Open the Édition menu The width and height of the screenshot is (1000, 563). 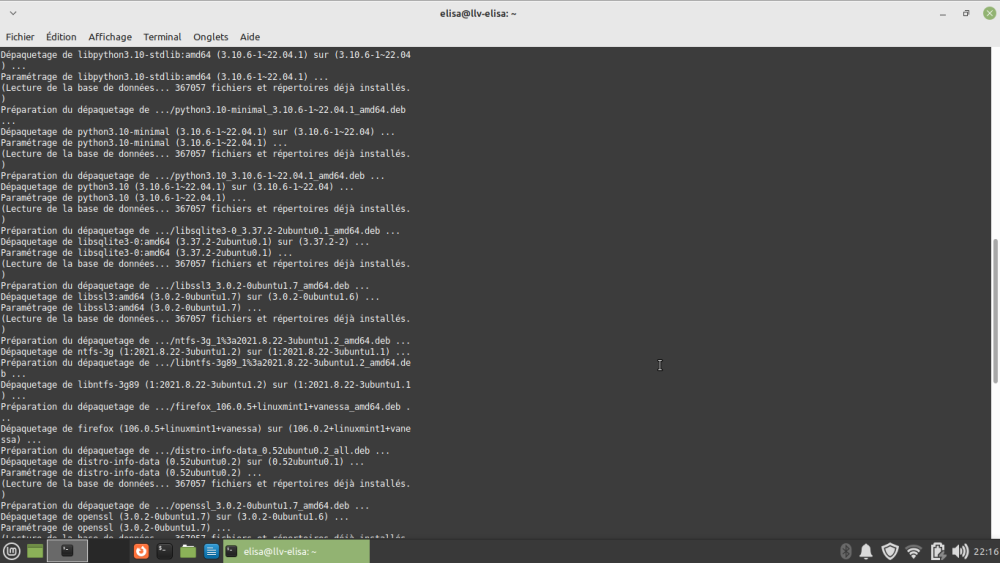coord(61,37)
